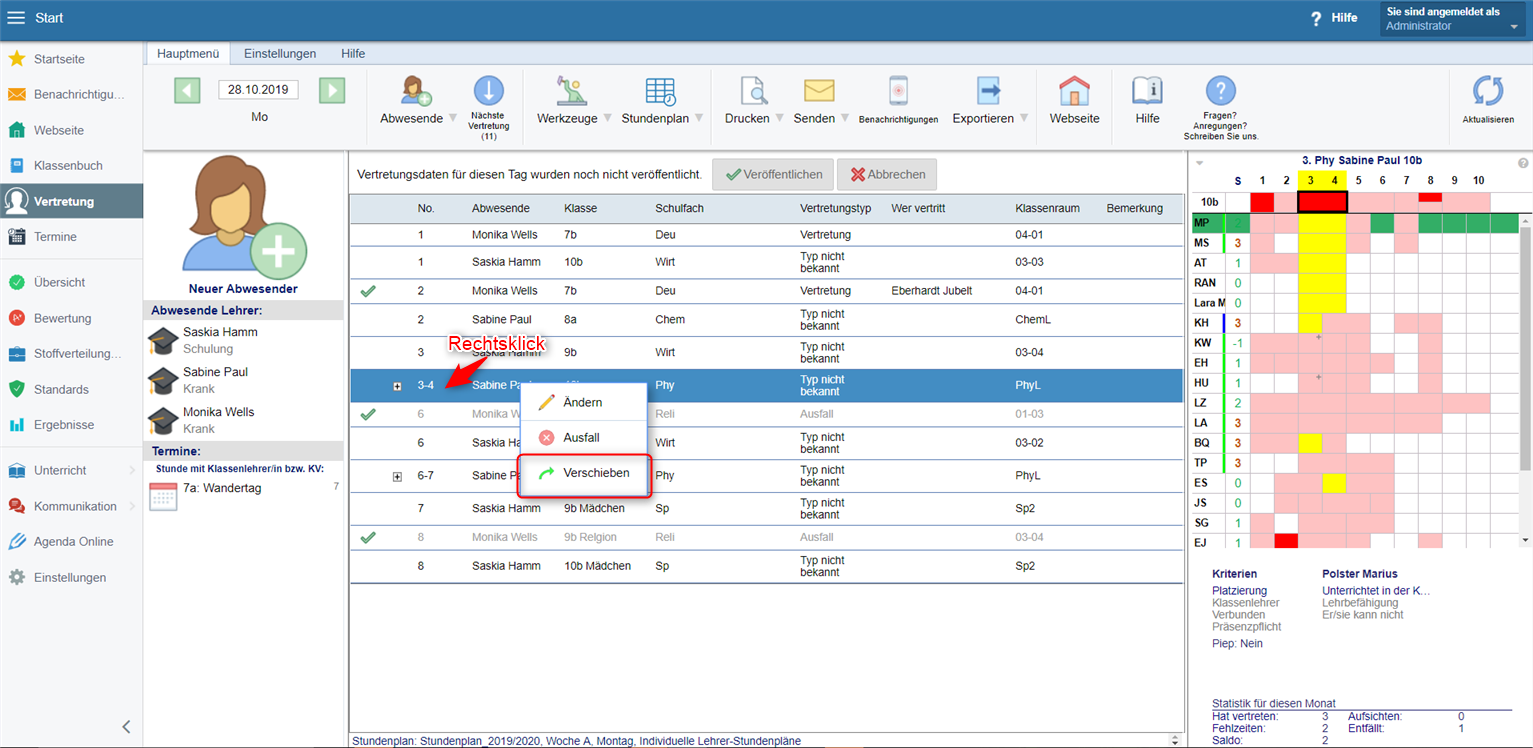Screen dimensions: 1533x748
Task: Choose Verschieben in the context menu
Action: pyautogui.click(x=595, y=473)
